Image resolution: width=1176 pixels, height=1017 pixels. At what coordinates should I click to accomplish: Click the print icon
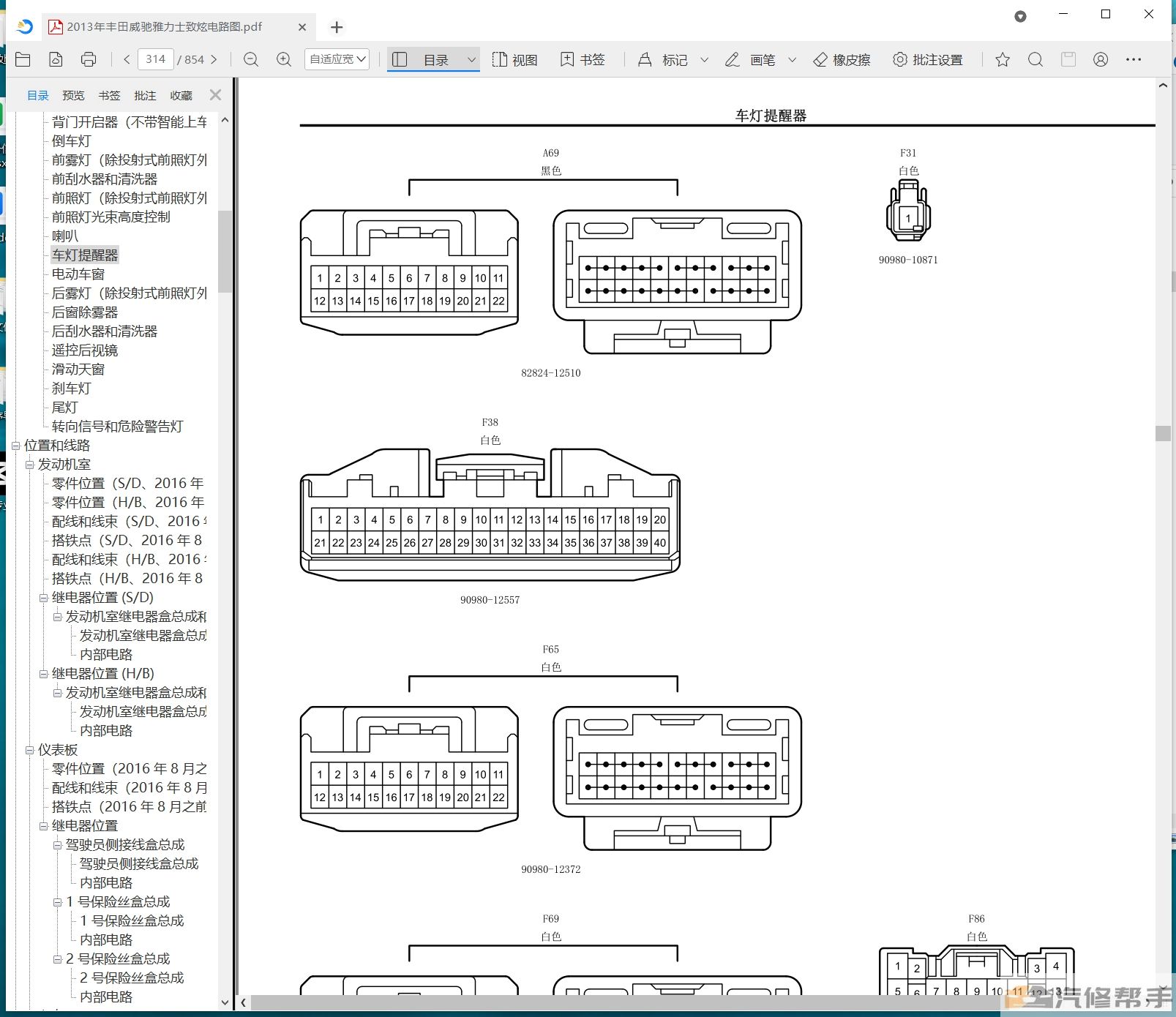(89, 59)
